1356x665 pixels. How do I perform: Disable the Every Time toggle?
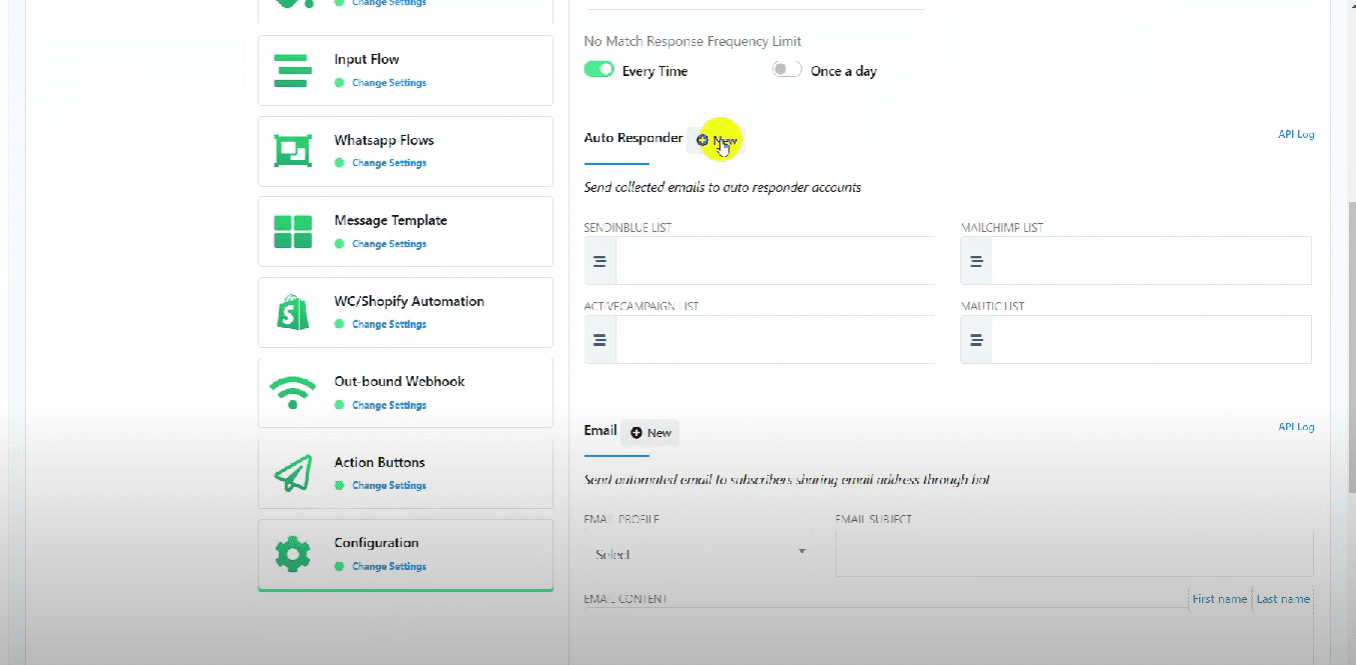599,70
